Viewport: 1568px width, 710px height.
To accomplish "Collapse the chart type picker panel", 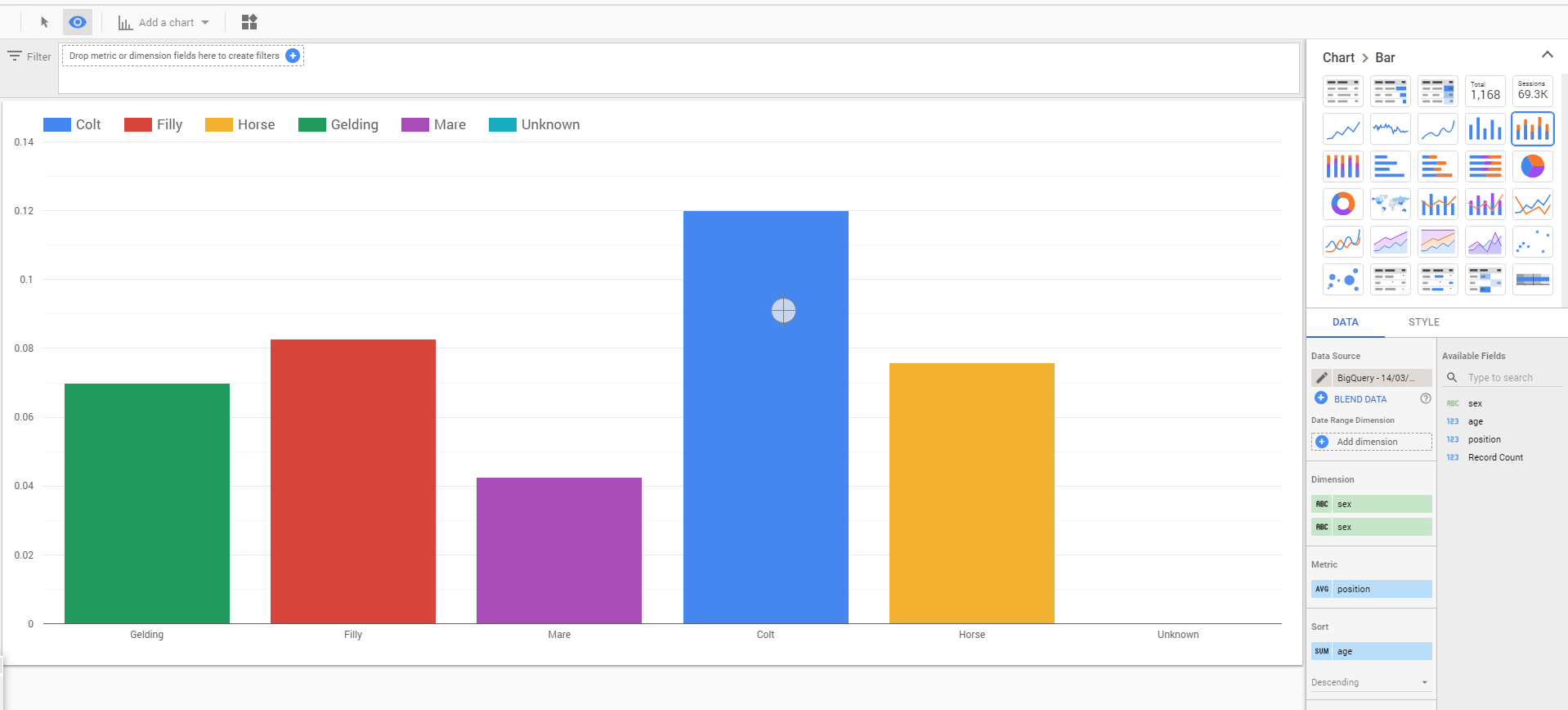I will pos(1547,55).
